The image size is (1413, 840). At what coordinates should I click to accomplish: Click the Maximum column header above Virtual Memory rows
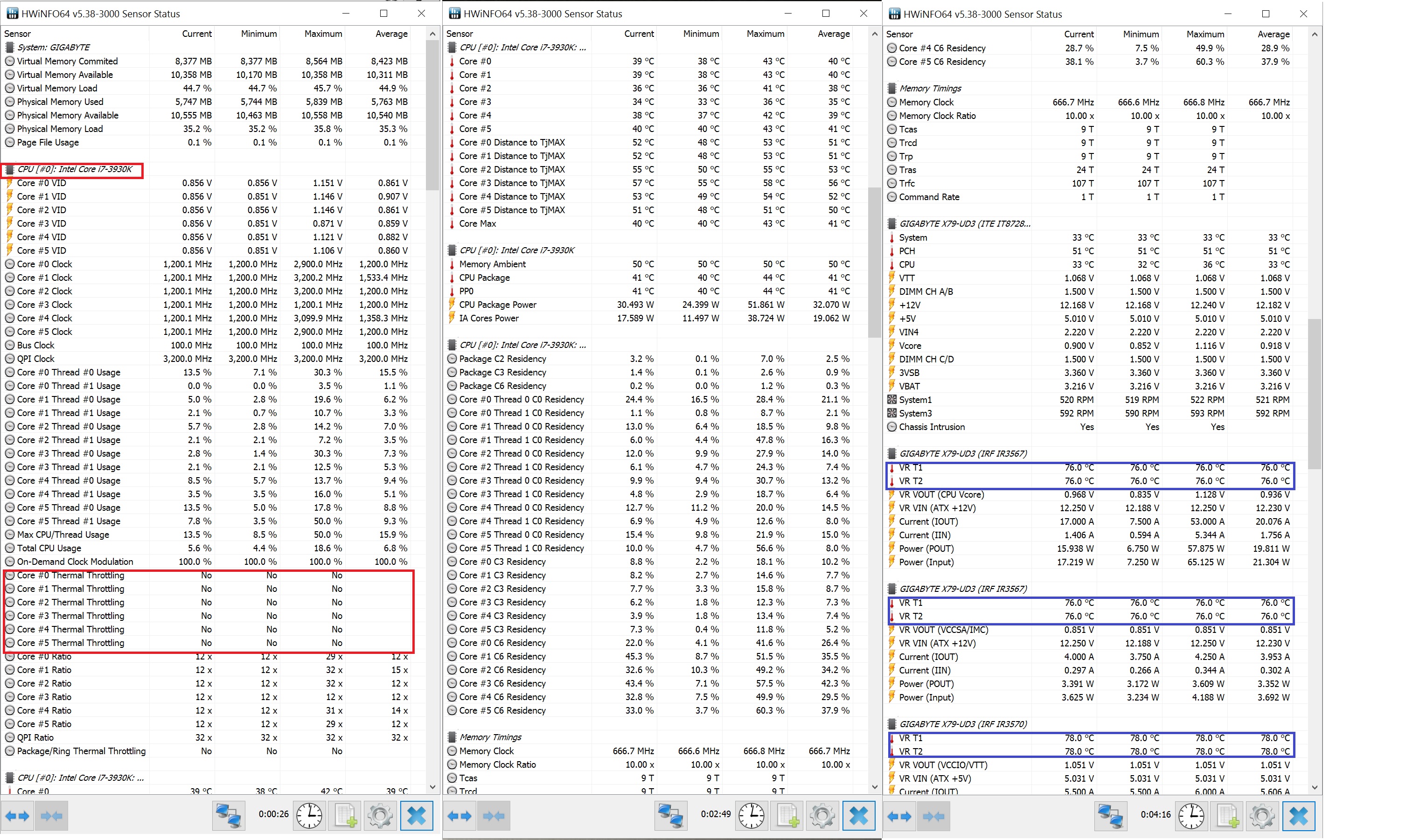(x=323, y=34)
